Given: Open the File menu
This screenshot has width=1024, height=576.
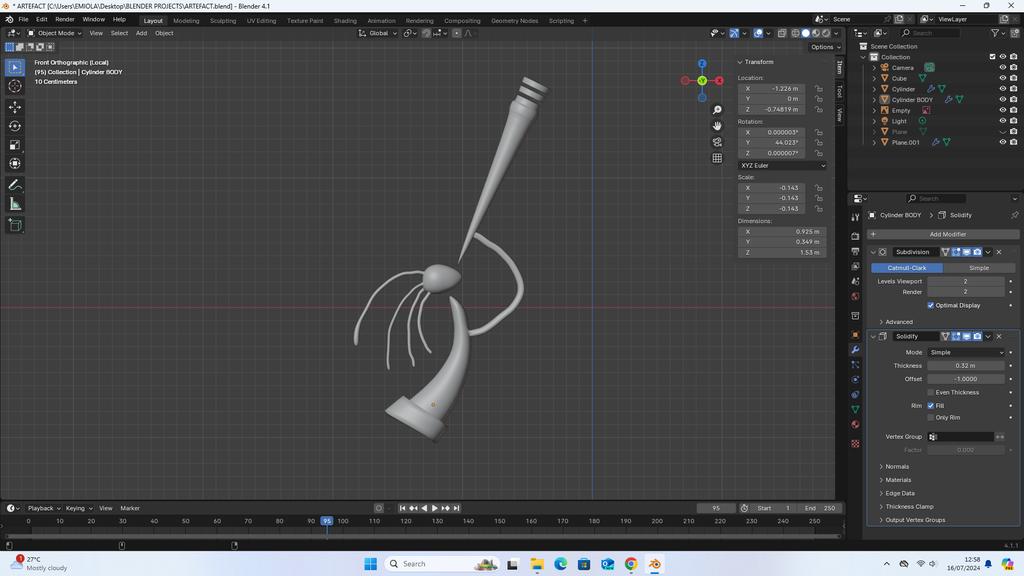Looking at the screenshot, I should pyautogui.click(x=23, y=20).
